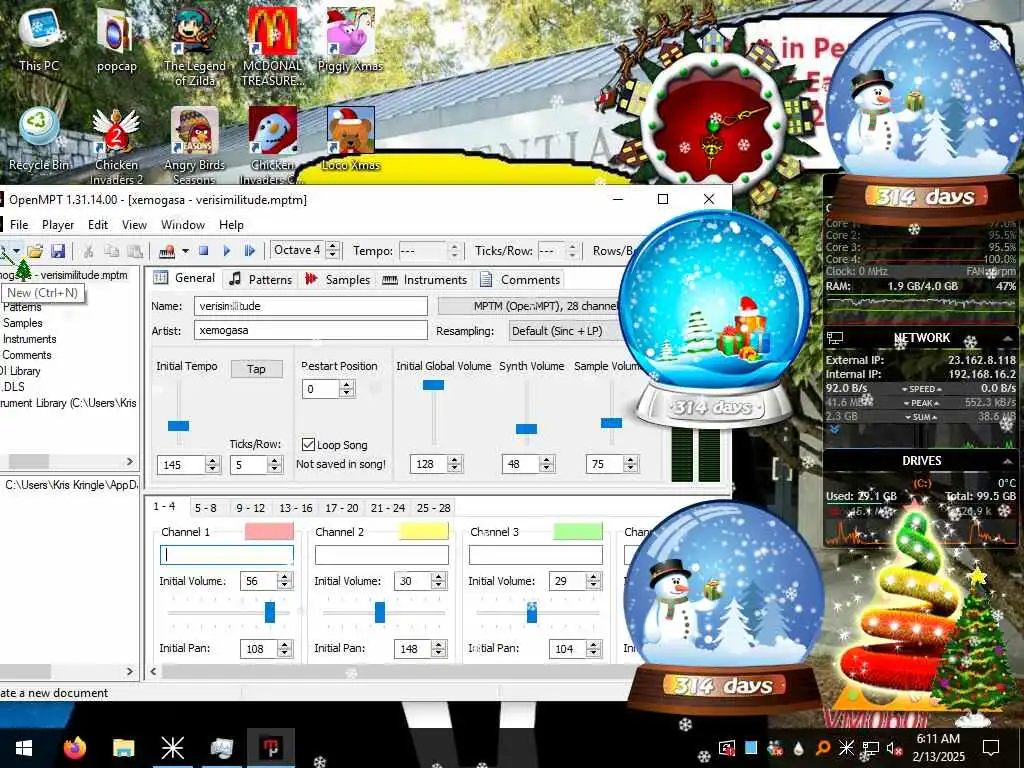This screenshot has height=768, width=1024.
Task: Toggle the Loop Song checkbox
Action: click(308, 444)
